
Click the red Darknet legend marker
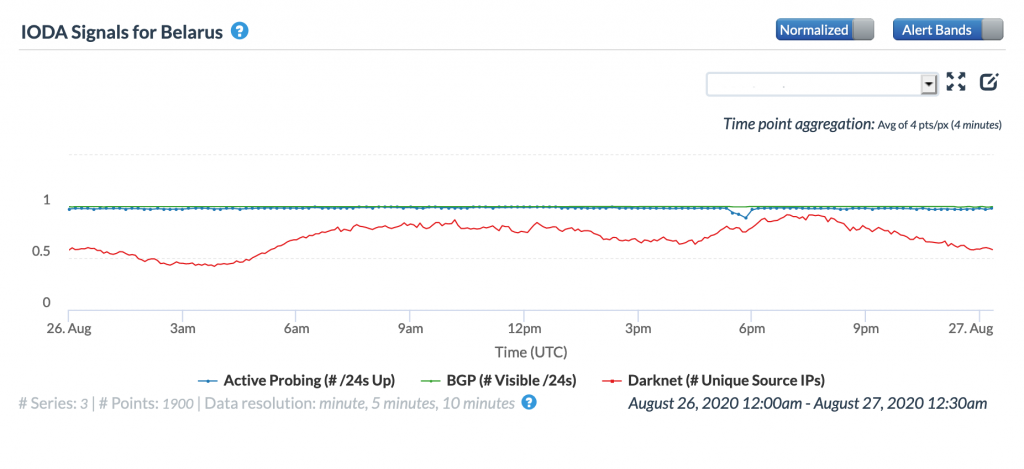tap(610, 380)
